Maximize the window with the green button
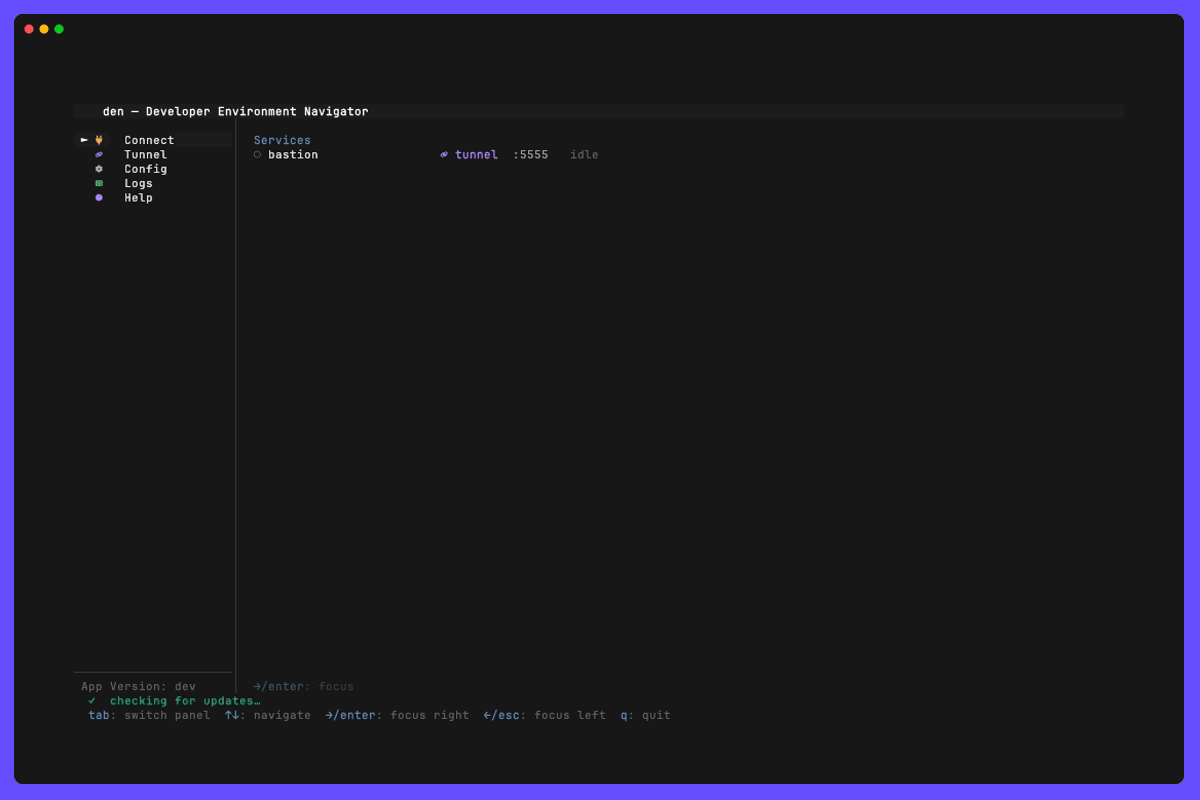Image resolution: width=1200 pixels, height=800 pixels. [x=59, y=29]
